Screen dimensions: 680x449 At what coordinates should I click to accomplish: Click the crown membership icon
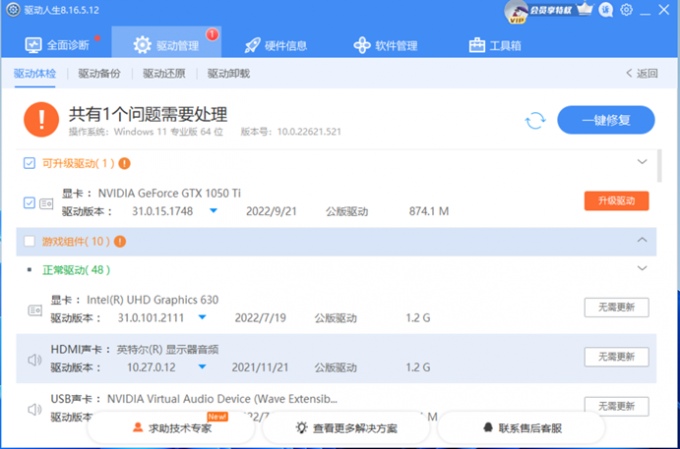[585, 9]
